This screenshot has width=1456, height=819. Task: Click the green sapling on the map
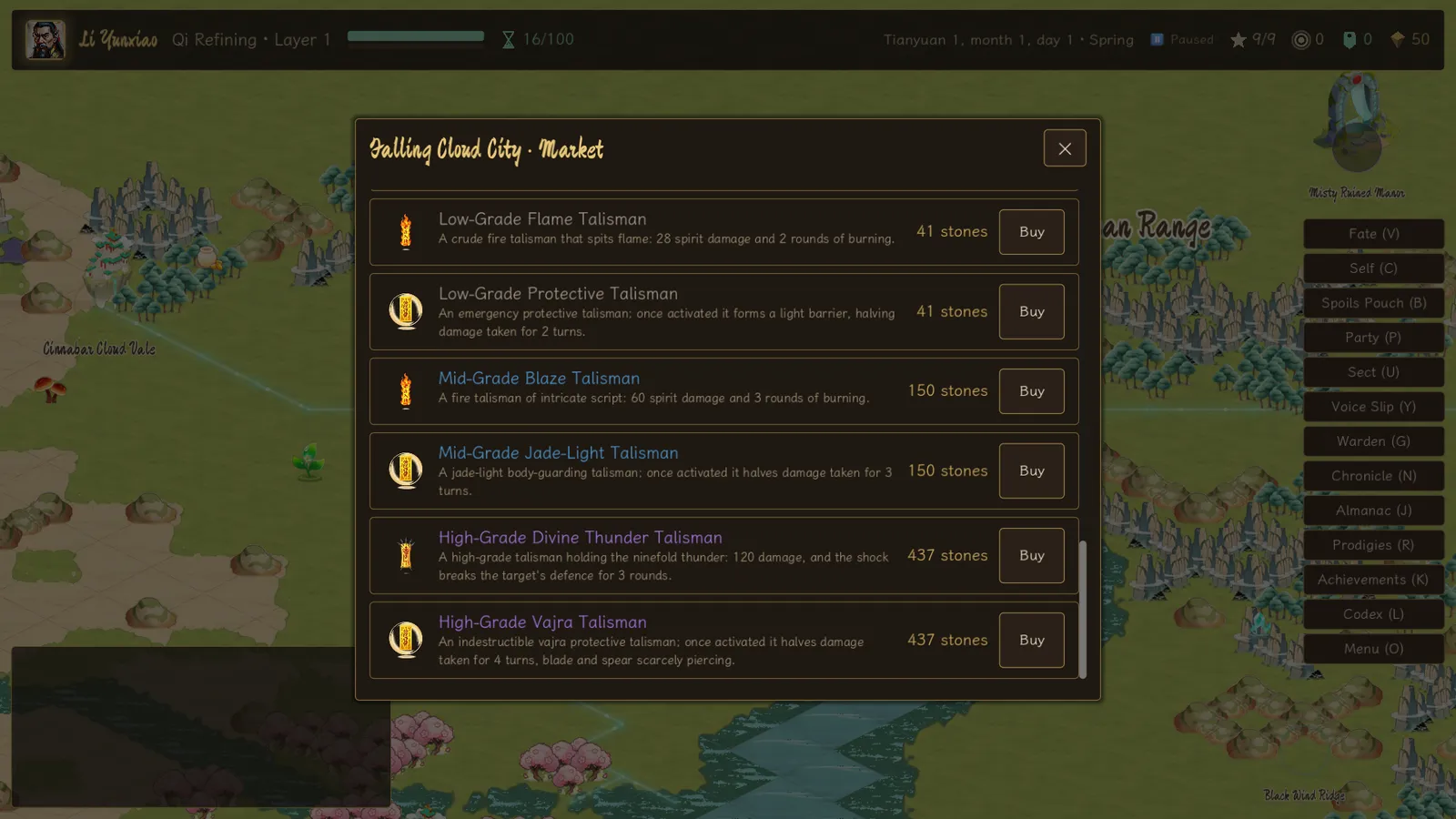pyautogui.click(x=309, y=462)
